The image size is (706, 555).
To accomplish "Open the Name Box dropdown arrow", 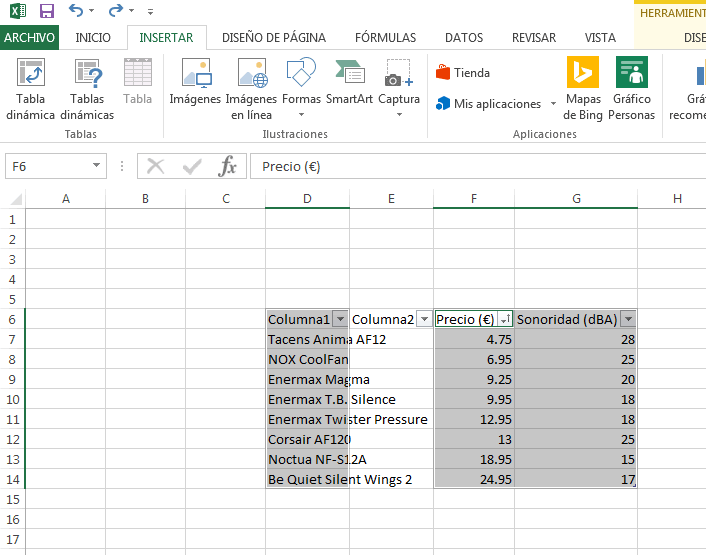I will [96, 166].
